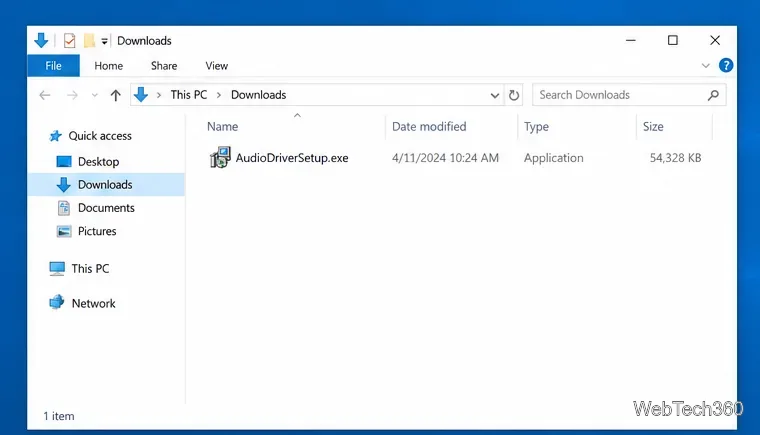Sort by the Type column header
760x435 pixels.
coord(536,127)
